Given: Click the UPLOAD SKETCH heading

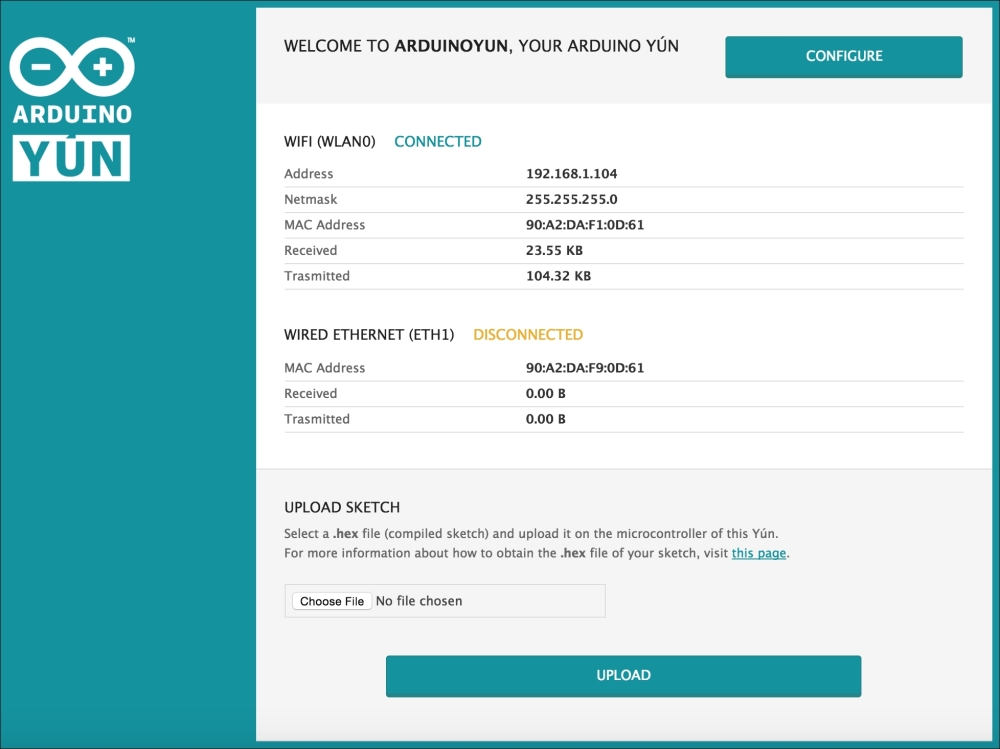Looking at the screenshot, I should [x=342, y=507].
